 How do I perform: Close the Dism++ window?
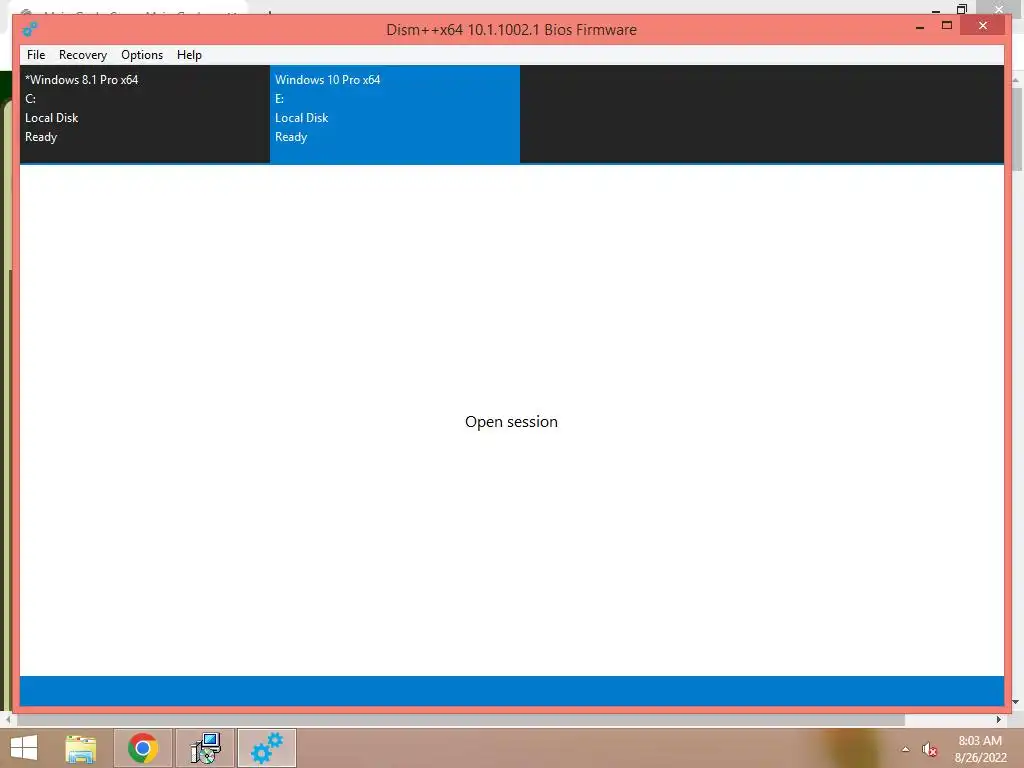(x=983, y=26)
